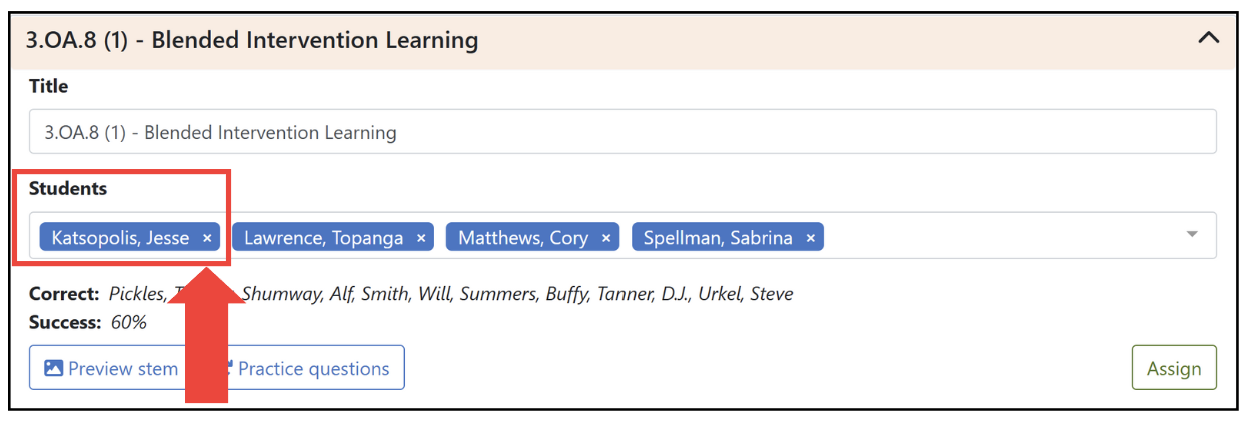
Task: Open the Students dropdown arrow
Action: pos(1192,234)
